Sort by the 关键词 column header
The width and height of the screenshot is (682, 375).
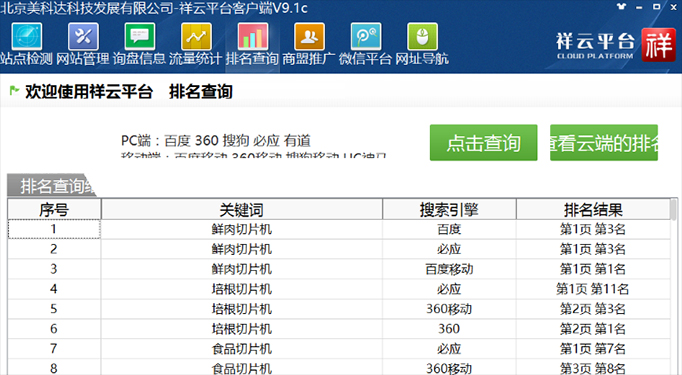tap(241, 210)
